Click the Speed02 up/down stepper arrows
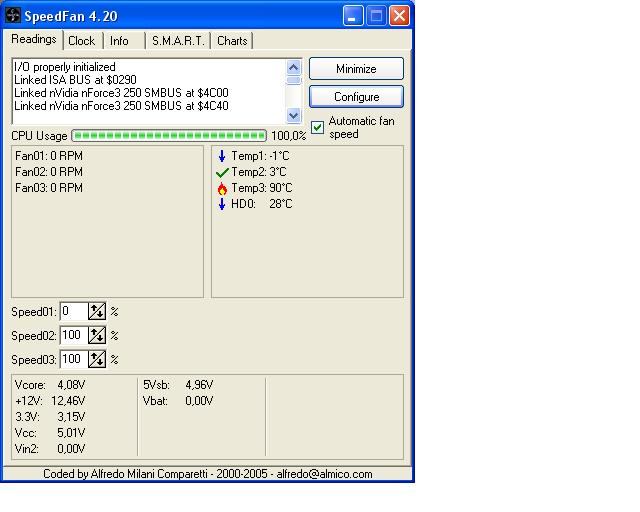This screenshot has height=512, width=640. point(97,336)
